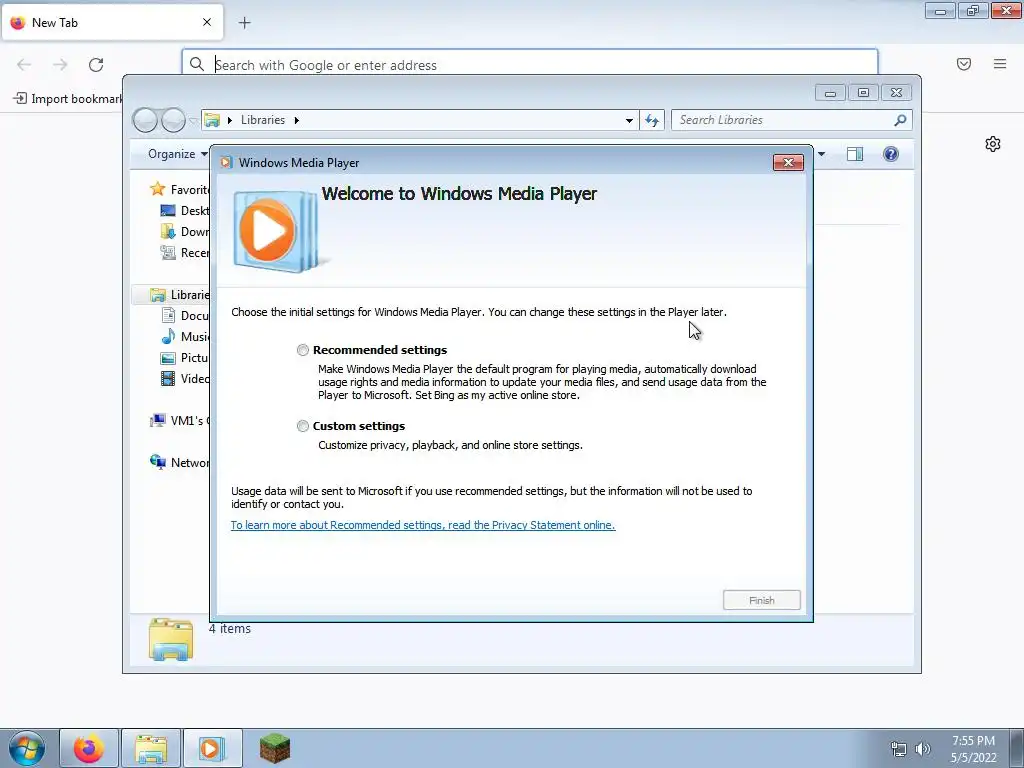The width and height of the screenshot is (1024, 768).
Task: Select the Custom settings radio button
Action: 302,426
